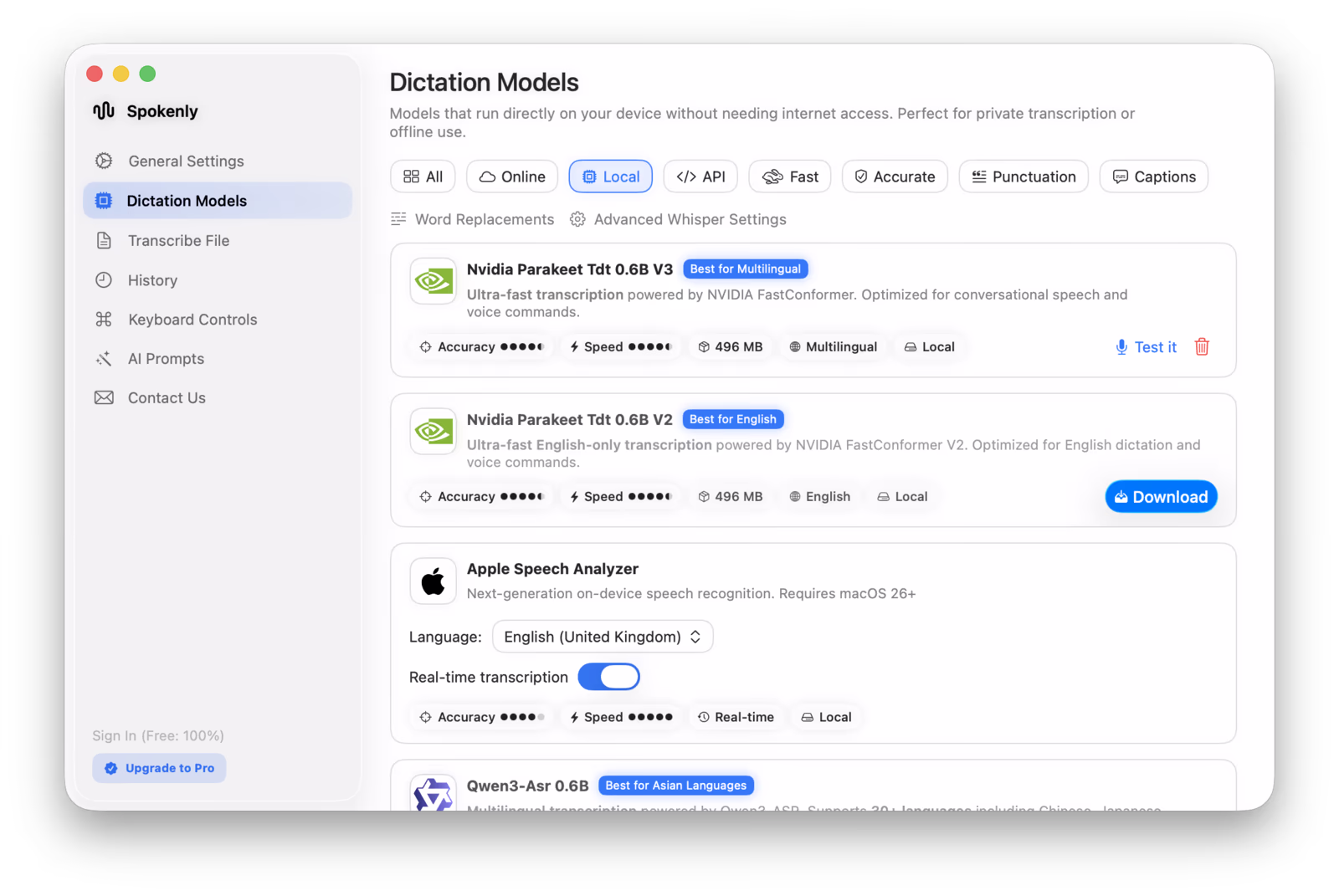Click the Dictation Models chip icon
This screenshot has width=1339, height=896.
104,201
